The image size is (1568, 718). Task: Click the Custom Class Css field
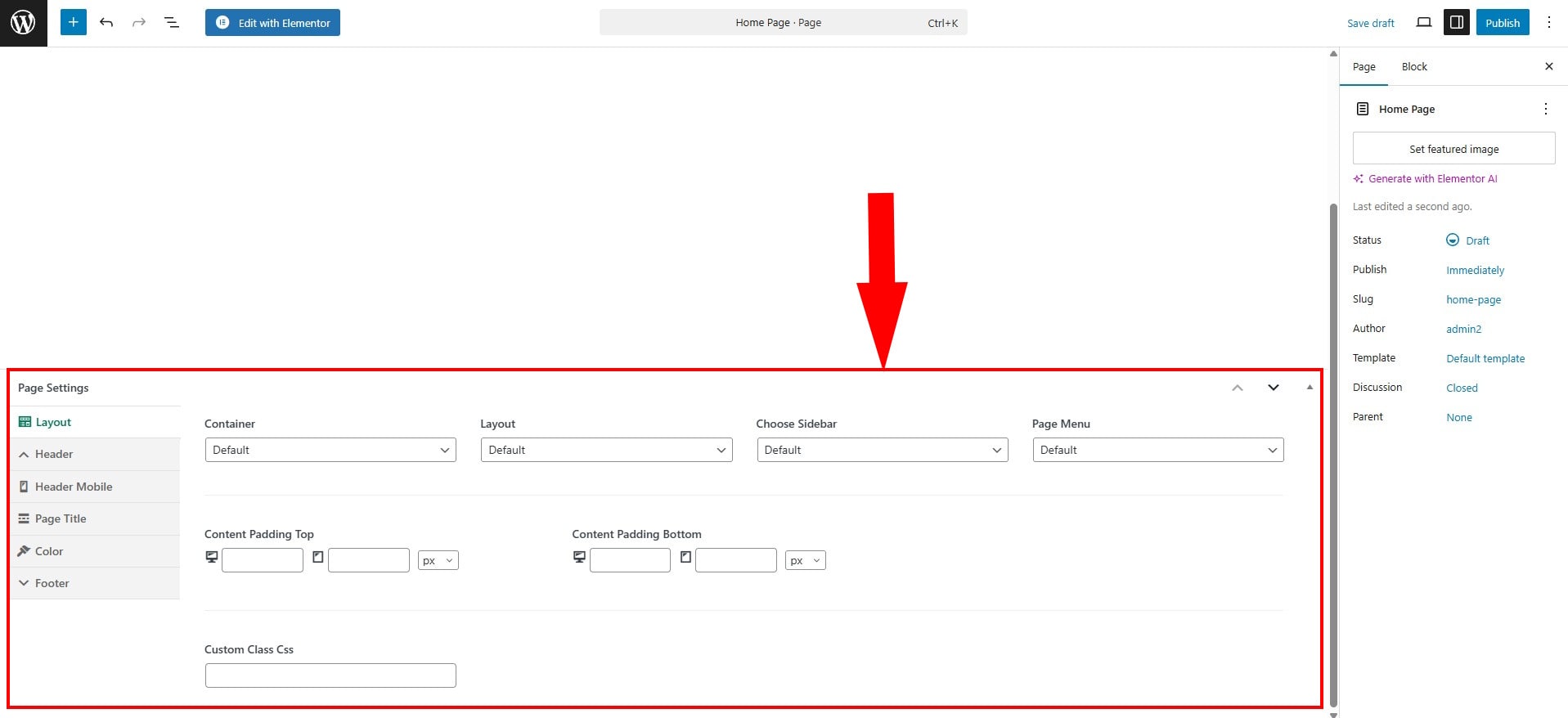[x=330, y=675]
